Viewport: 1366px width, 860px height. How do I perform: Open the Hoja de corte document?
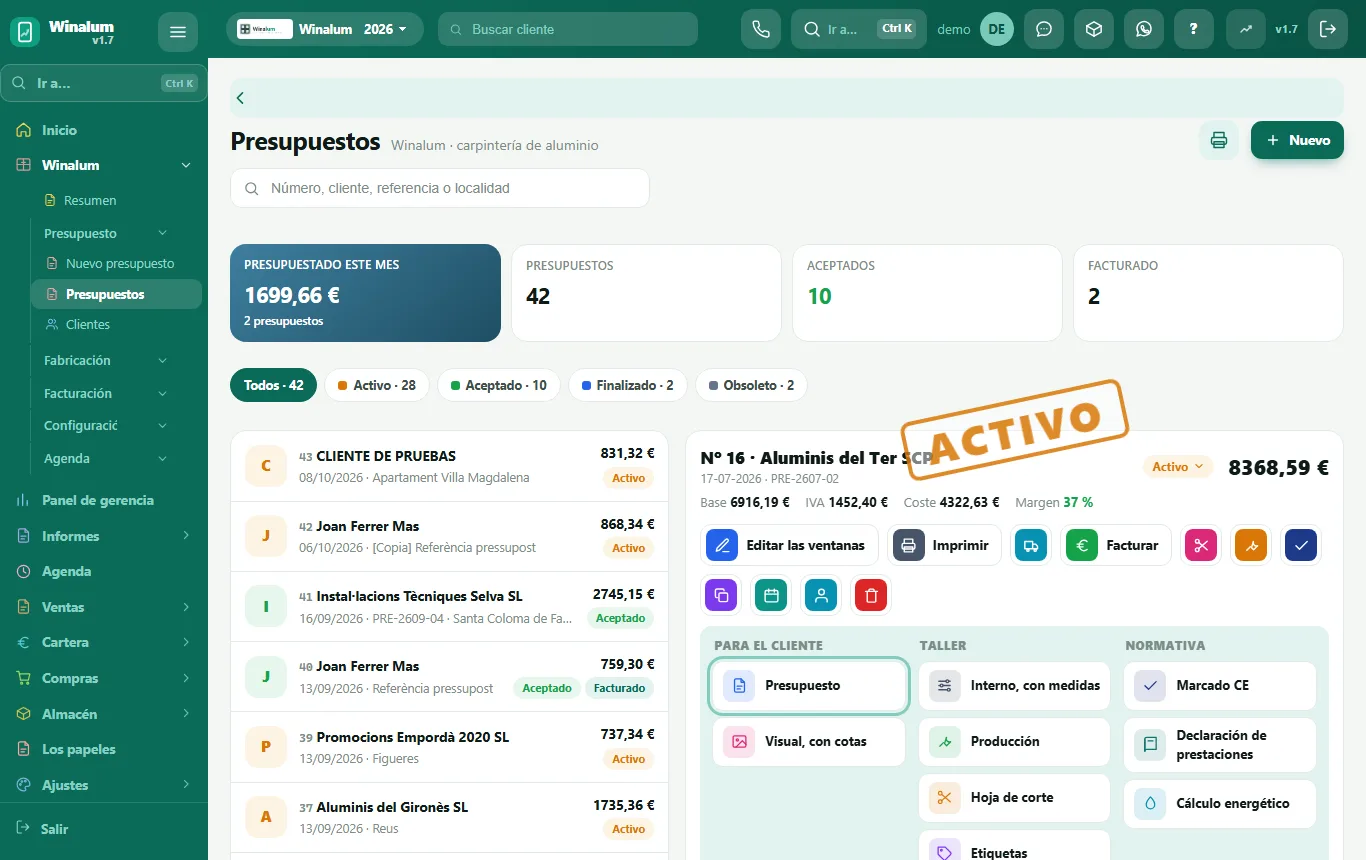[x=1014, y=797]
